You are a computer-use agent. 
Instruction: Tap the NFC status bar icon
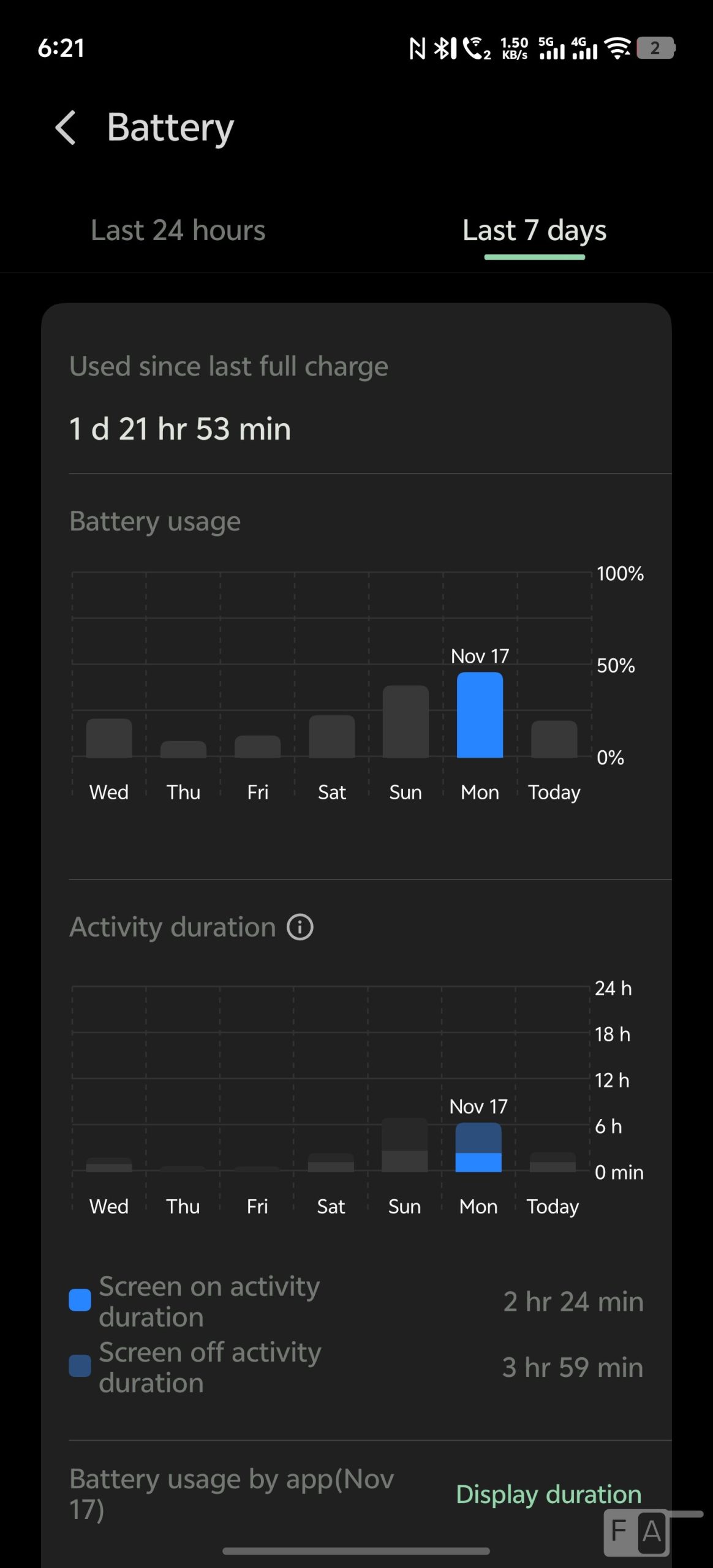417,48
